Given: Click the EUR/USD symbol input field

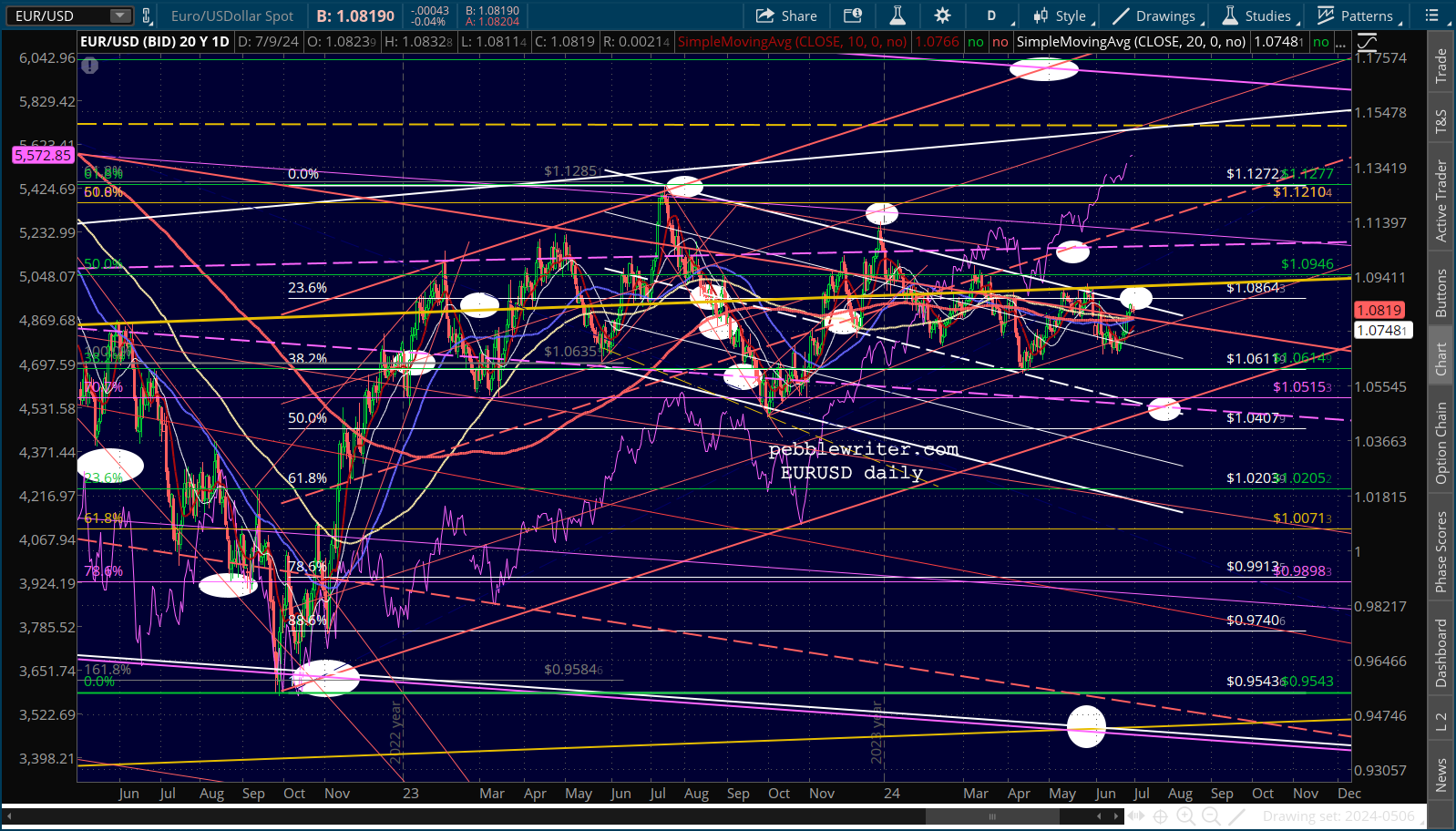Looking at the screenshot, I should tap(71, 15).
